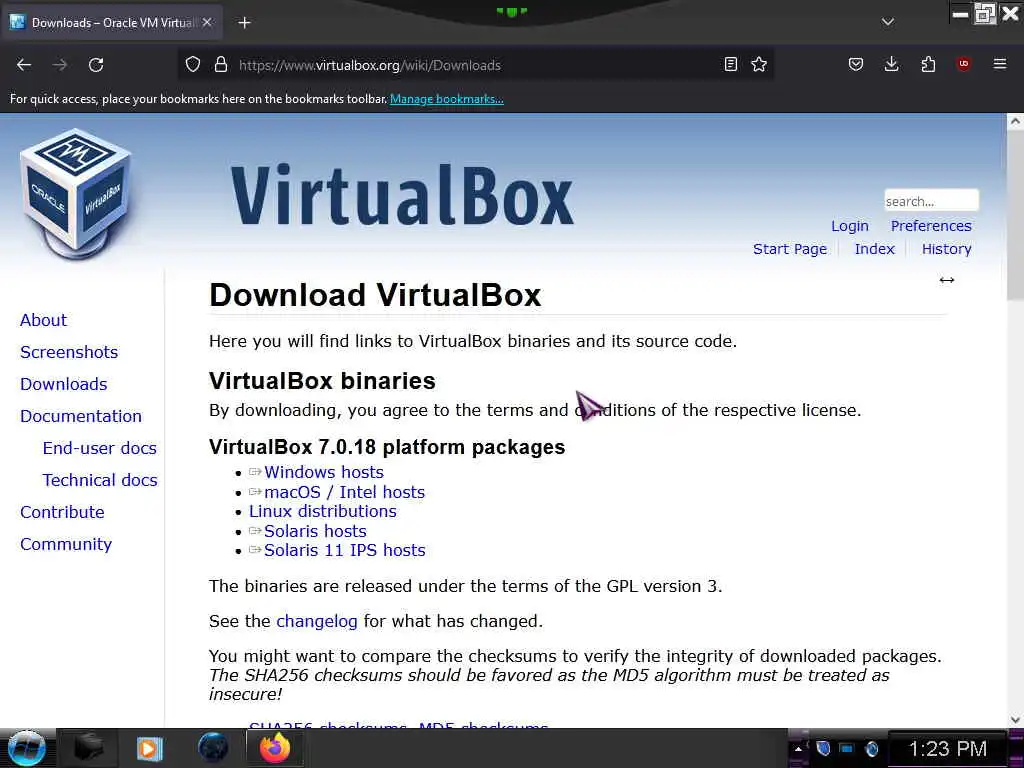Close the Downloads – Oracle VM VirtualBox tab
This screenshot has width=1024, height=768.
pyautogui.click(x=207, y=22)
